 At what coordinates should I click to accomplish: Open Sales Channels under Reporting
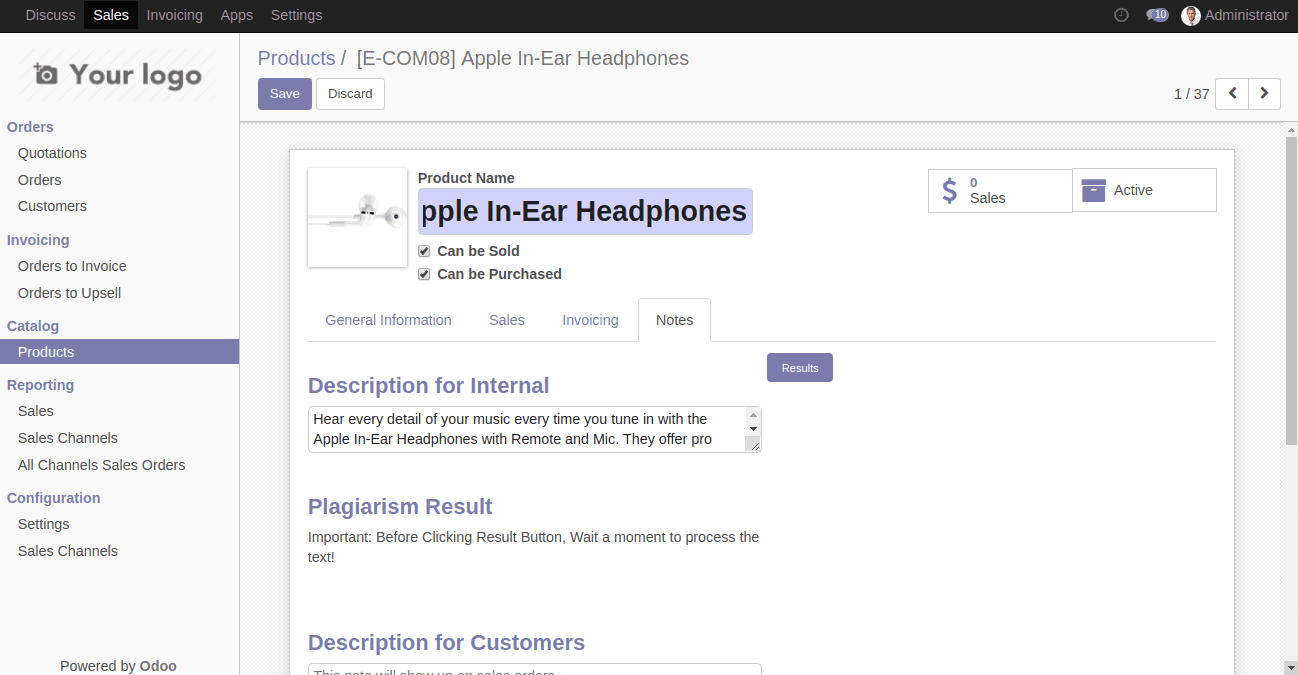pos(68,438)
